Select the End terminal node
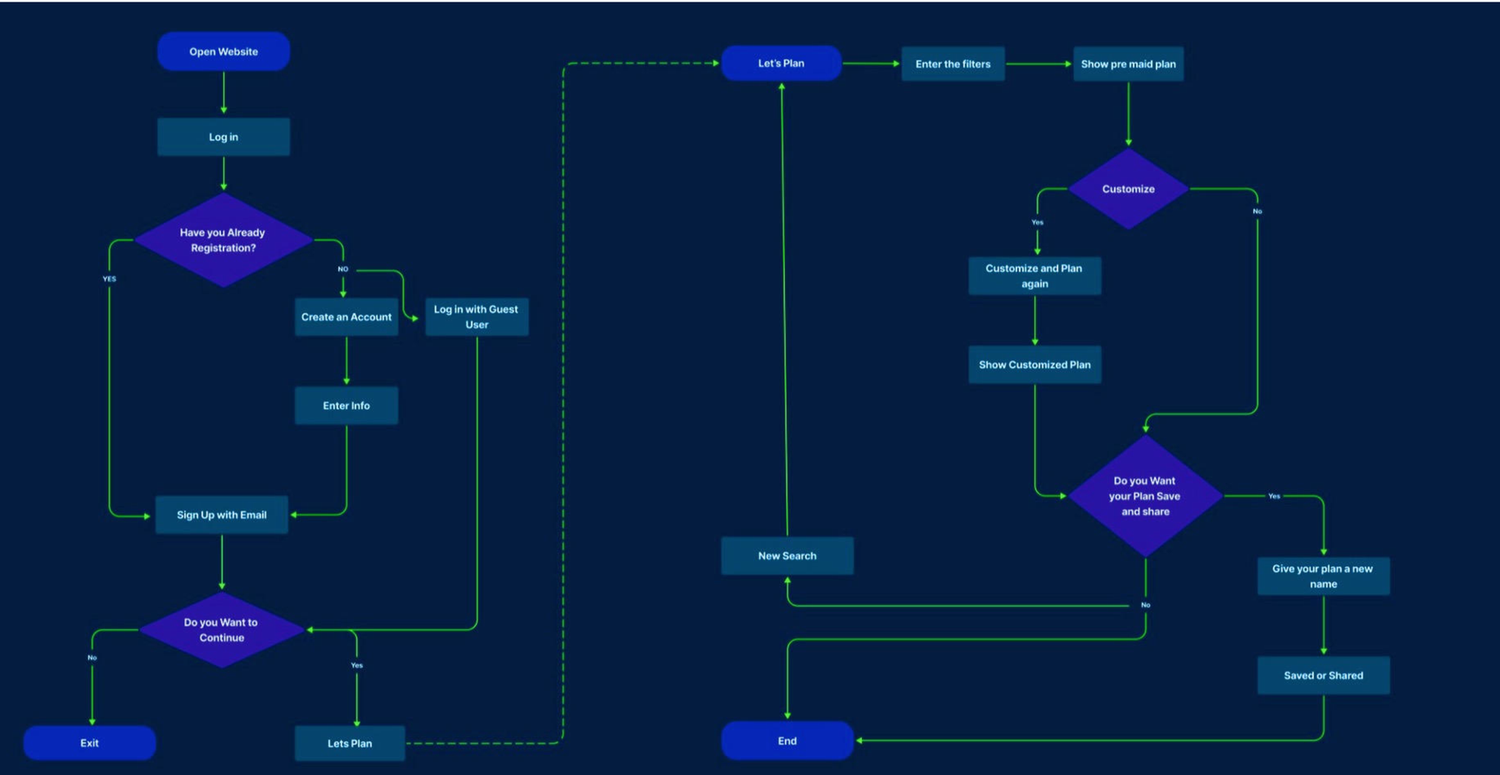The width and height of the screenshot is (1500, 775). (x=787, y=741)
